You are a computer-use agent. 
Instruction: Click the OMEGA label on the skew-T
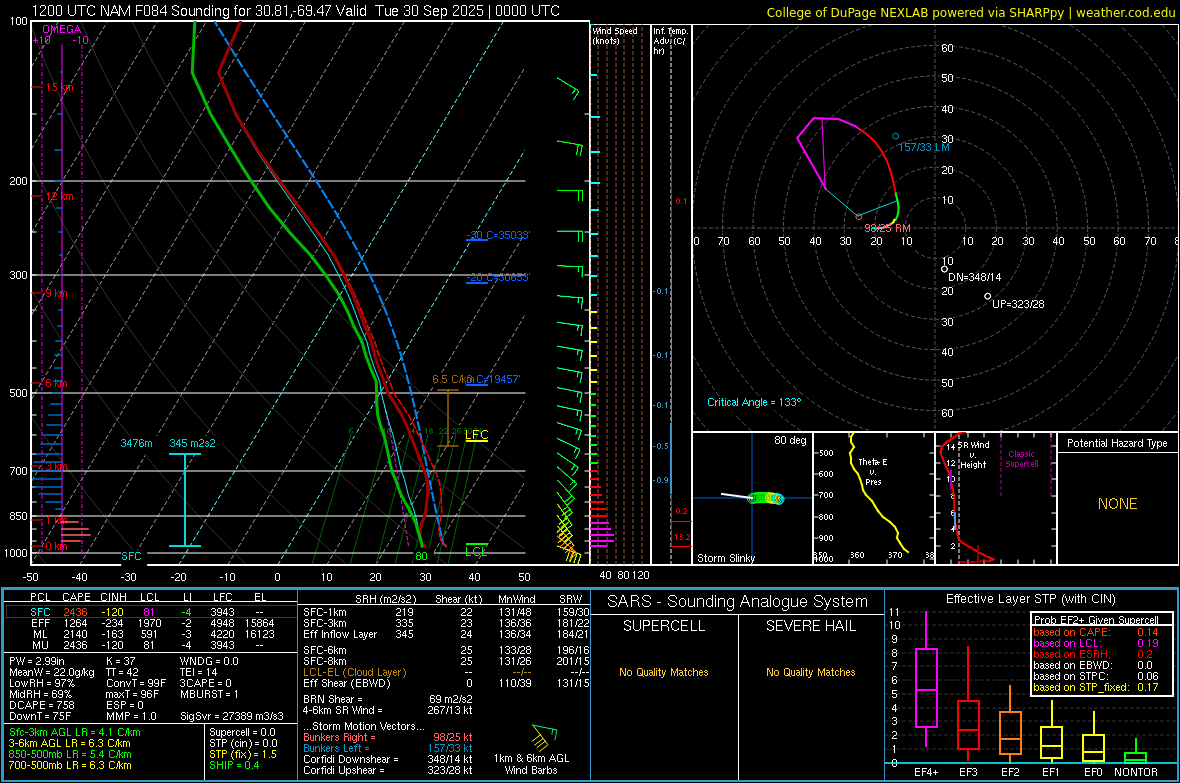coord(62,29)
